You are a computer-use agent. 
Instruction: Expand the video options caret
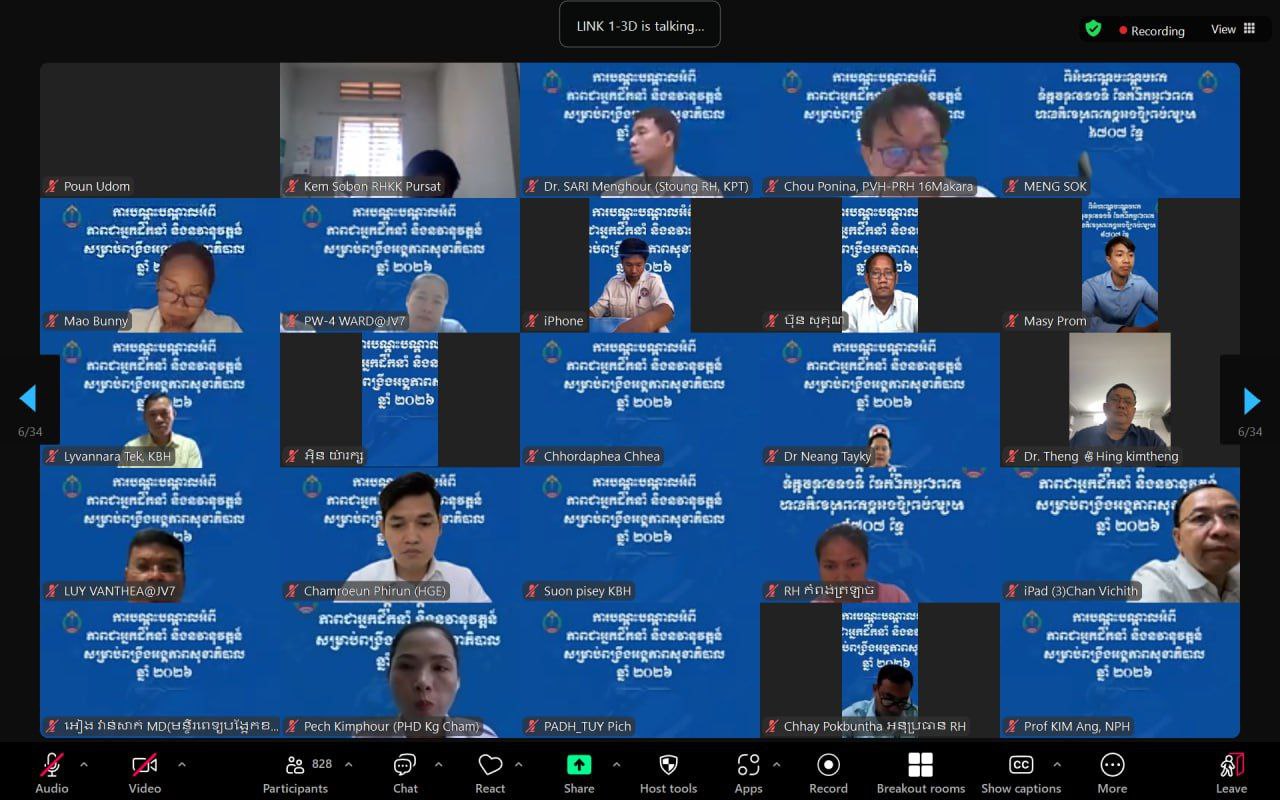click(181, 765)
